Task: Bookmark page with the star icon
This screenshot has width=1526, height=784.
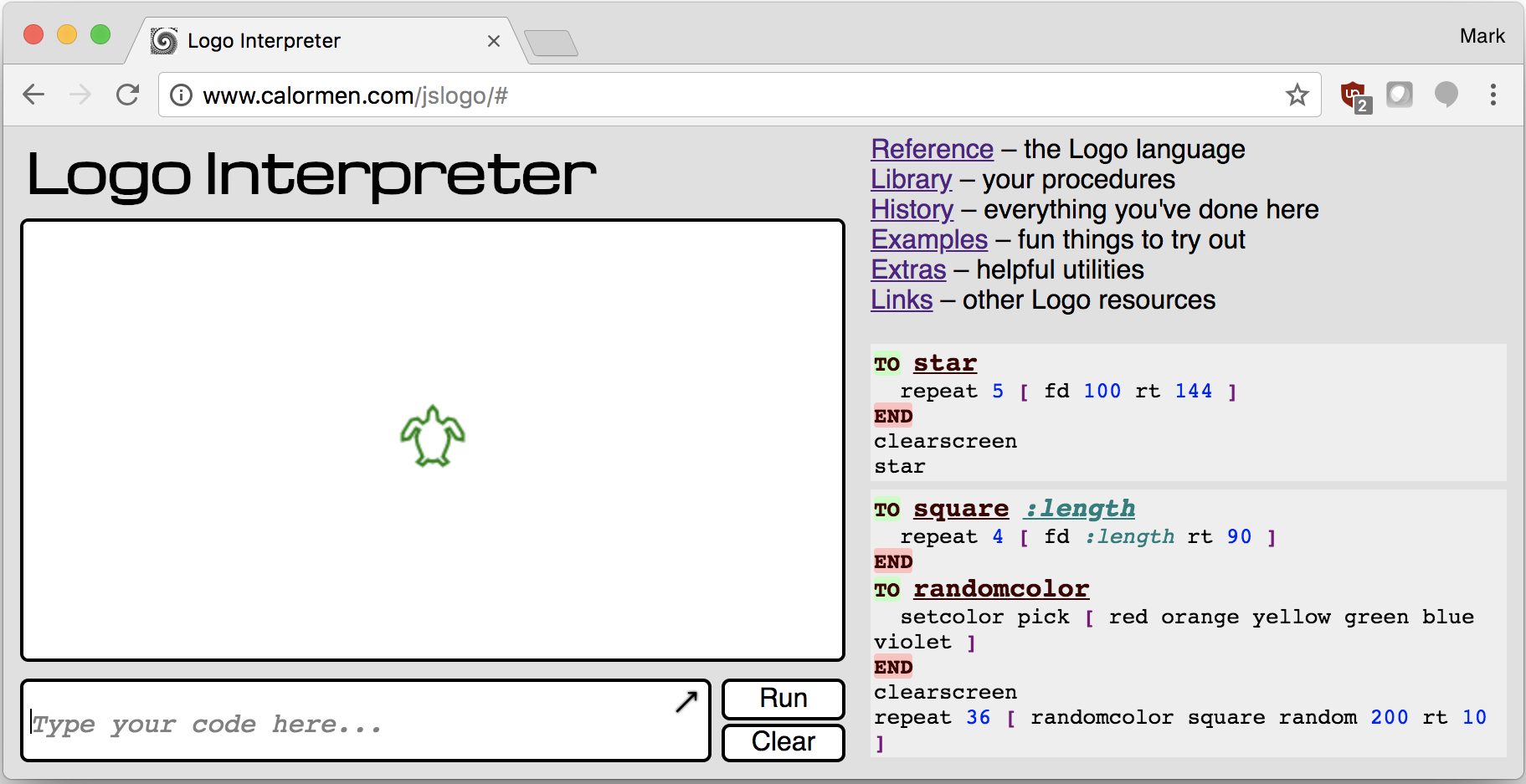Action: pyautogui.click(x=1297, y=95)
